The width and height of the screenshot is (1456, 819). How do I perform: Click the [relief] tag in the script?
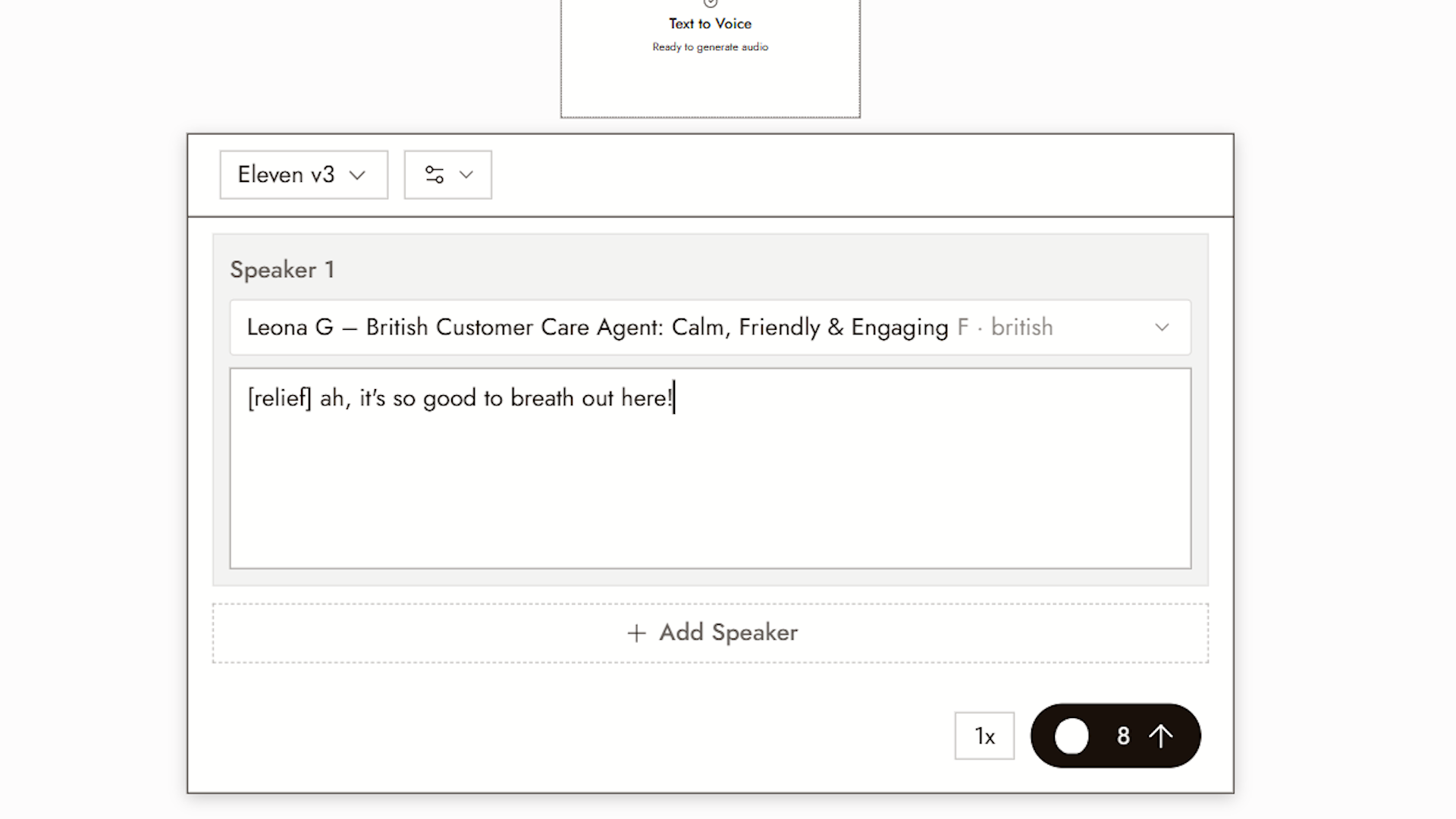pyautogui.click(x=279, y=398)
